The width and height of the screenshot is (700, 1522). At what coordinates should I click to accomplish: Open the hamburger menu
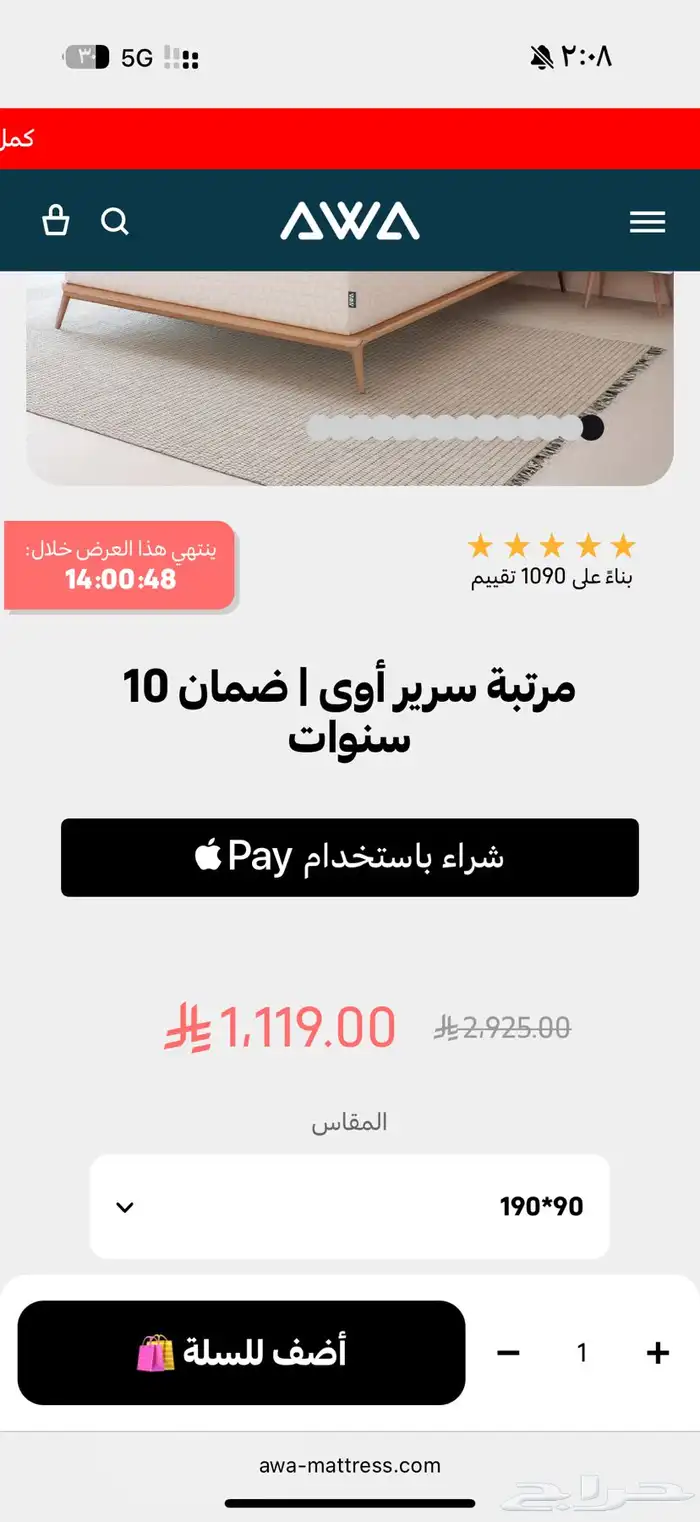pos(647,222)
